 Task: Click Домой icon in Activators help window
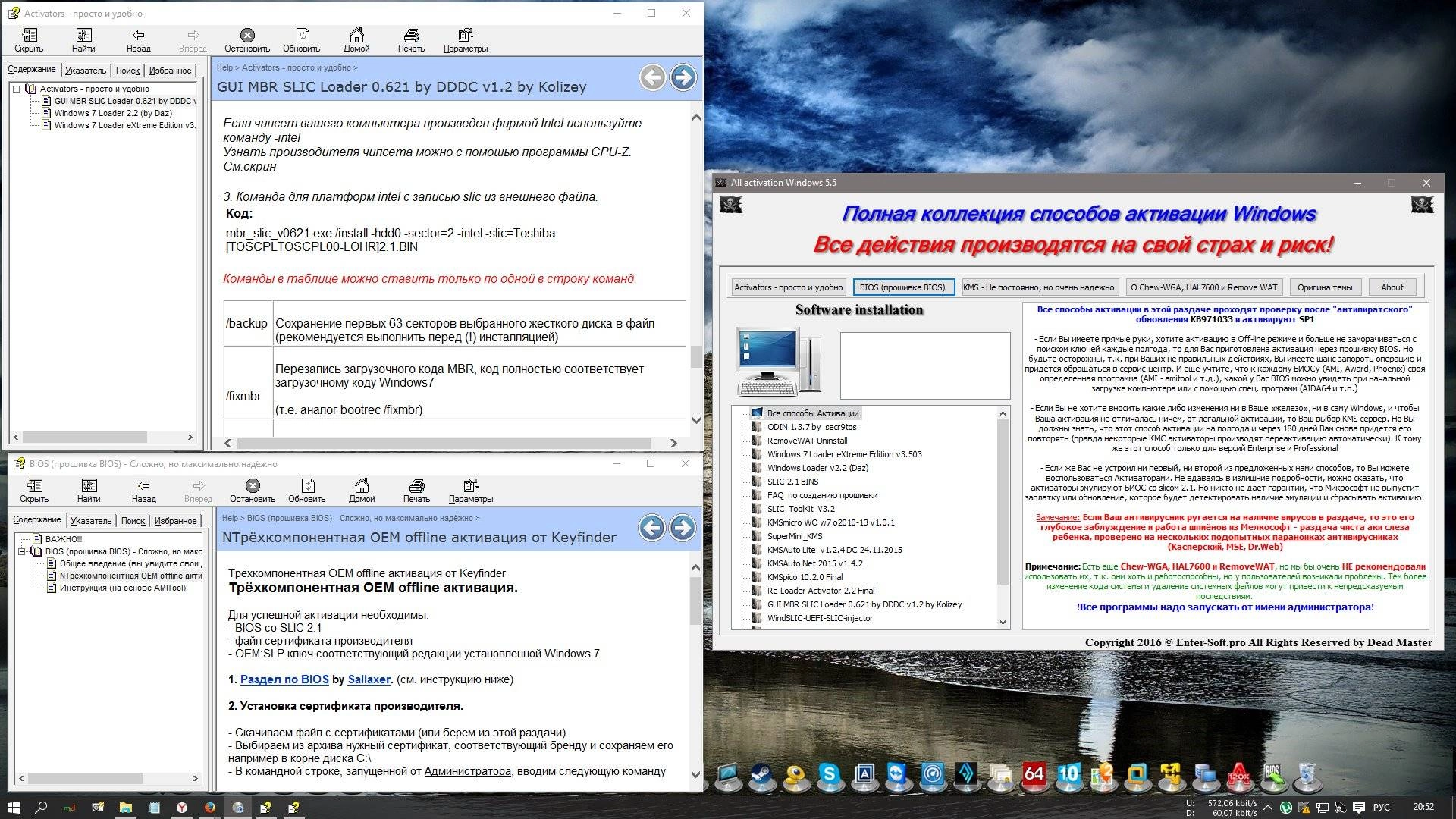[356, 40]
